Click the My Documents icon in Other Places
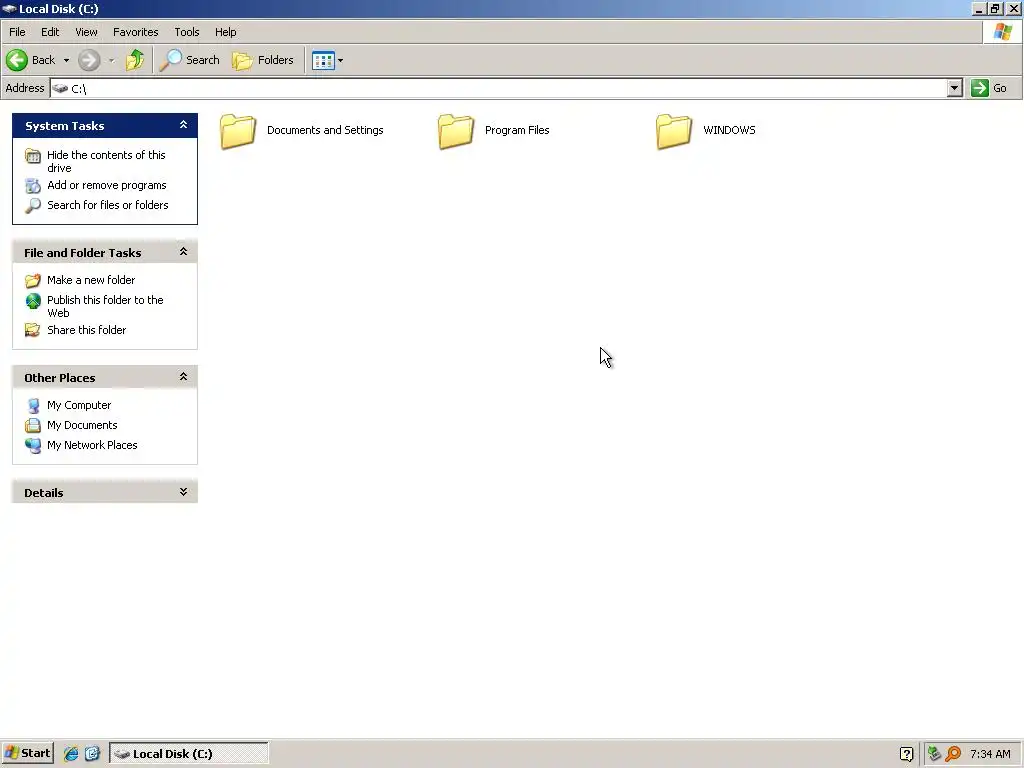This screenshot has width=1024, height=768. [x=33, y=426]
